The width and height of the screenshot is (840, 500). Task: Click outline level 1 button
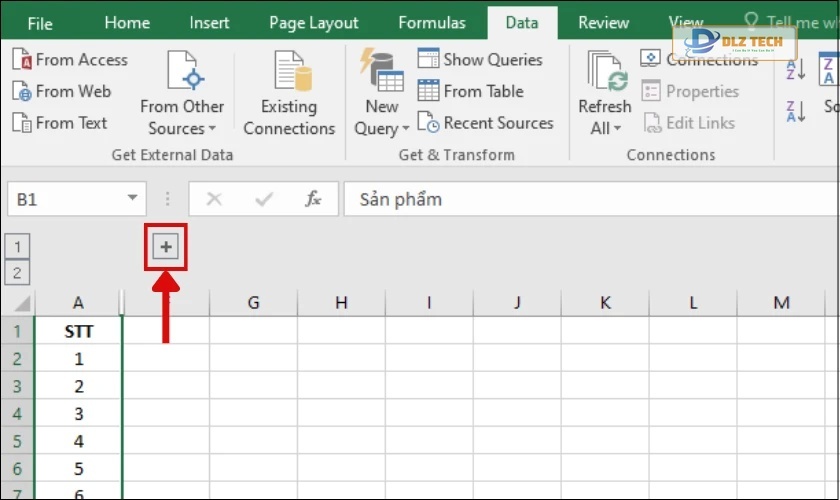coord(18,247)
